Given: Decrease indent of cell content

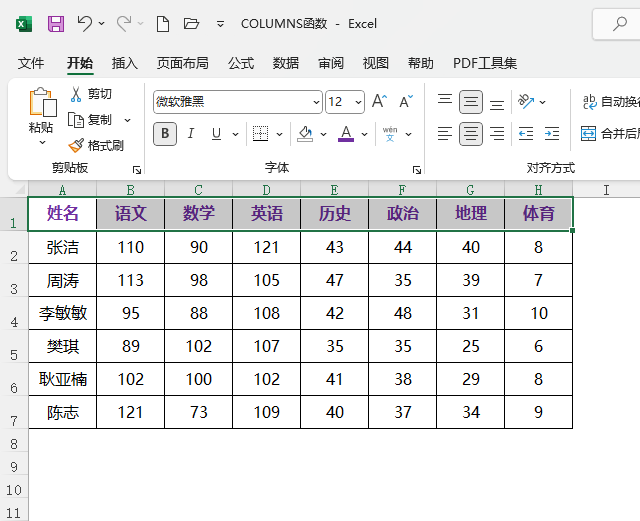Looking at the screenshot, I should coord(526,134).
